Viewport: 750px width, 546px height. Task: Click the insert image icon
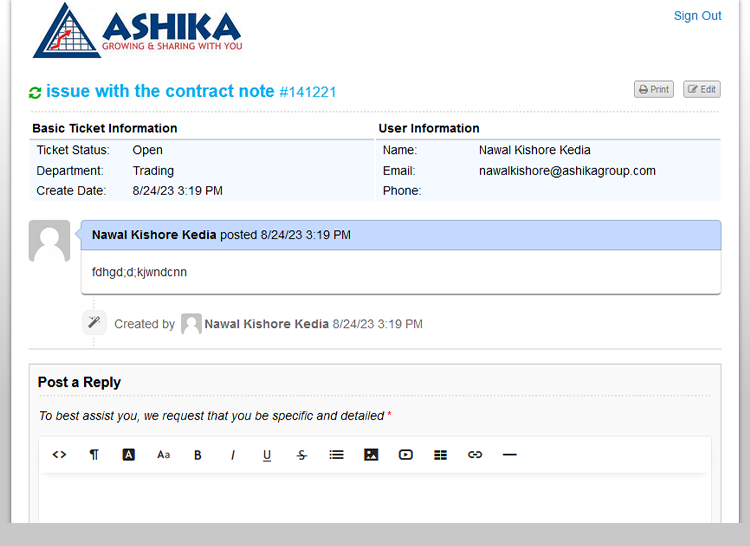(371, 455)
